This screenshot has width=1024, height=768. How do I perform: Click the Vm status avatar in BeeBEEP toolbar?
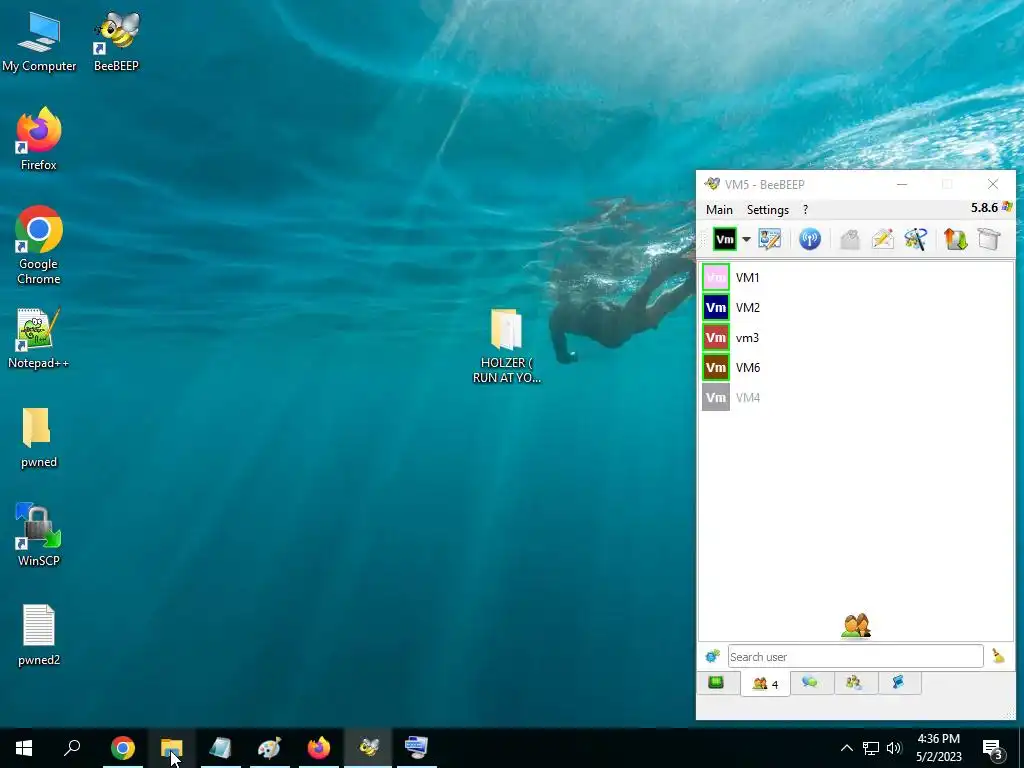point(724,240)
